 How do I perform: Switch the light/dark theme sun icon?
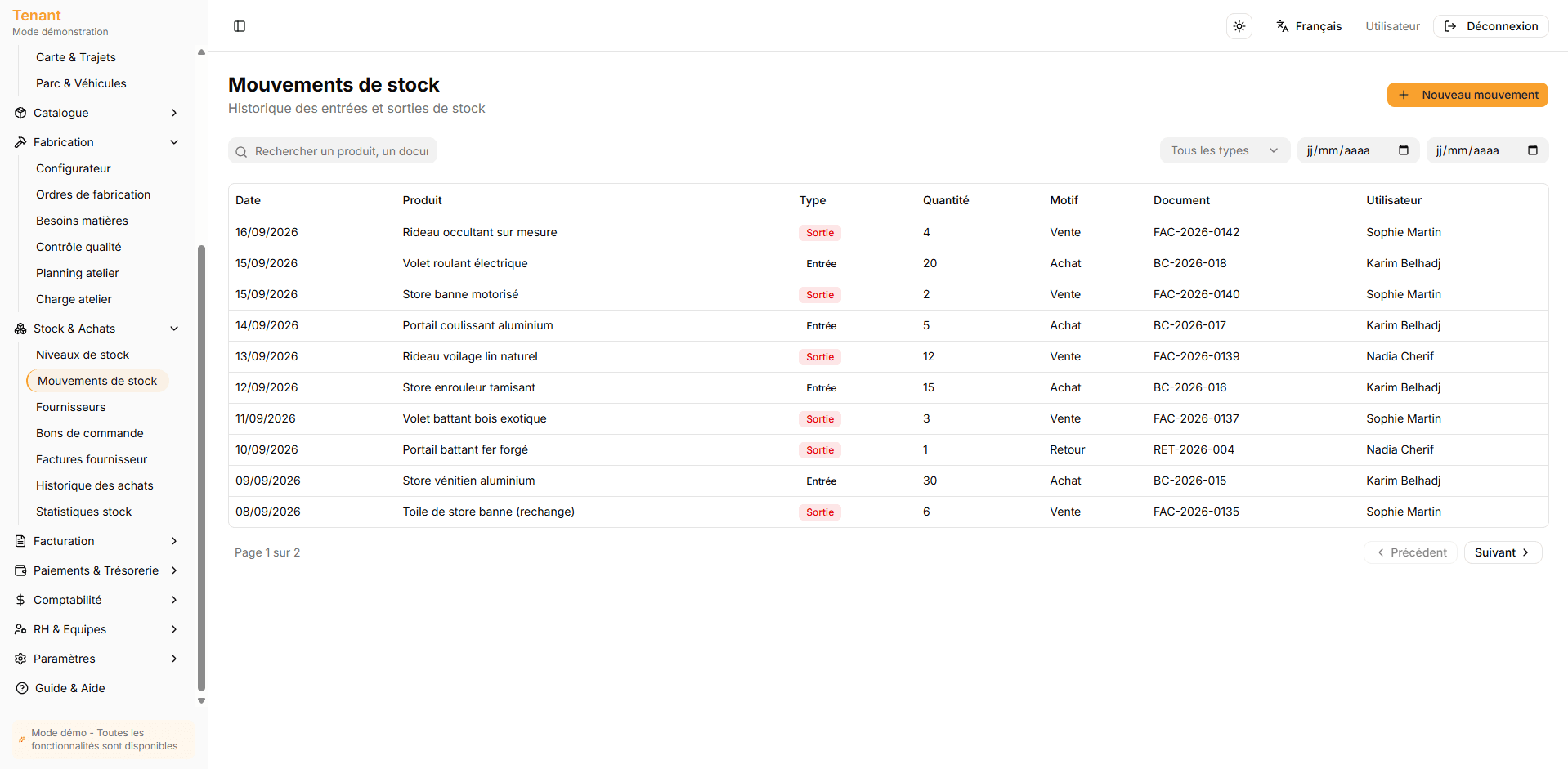(x=1239, y=26)
